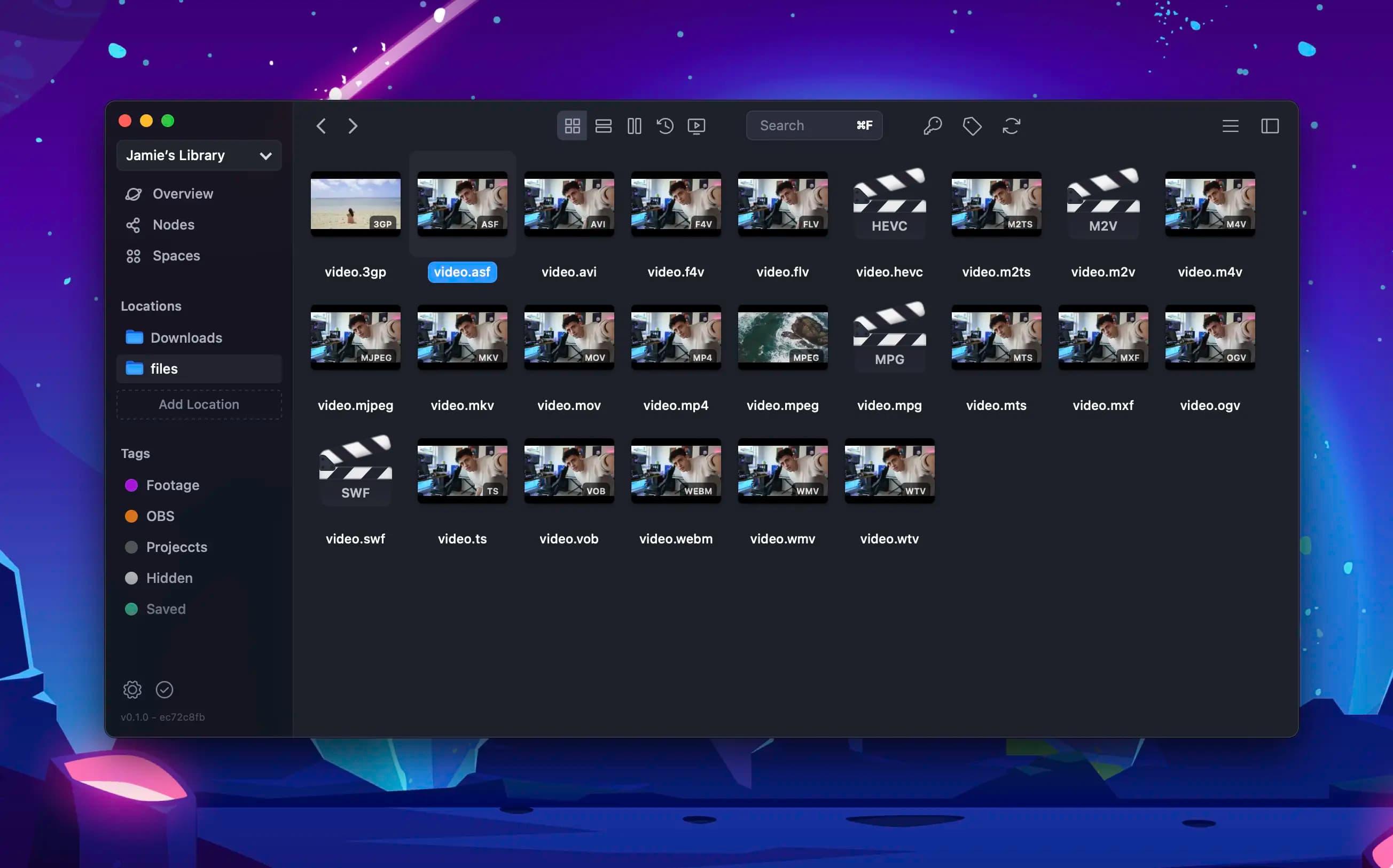The image size is (1393, 868).
Task: Select the Projeccts tag
Action: tap(199, 547)
